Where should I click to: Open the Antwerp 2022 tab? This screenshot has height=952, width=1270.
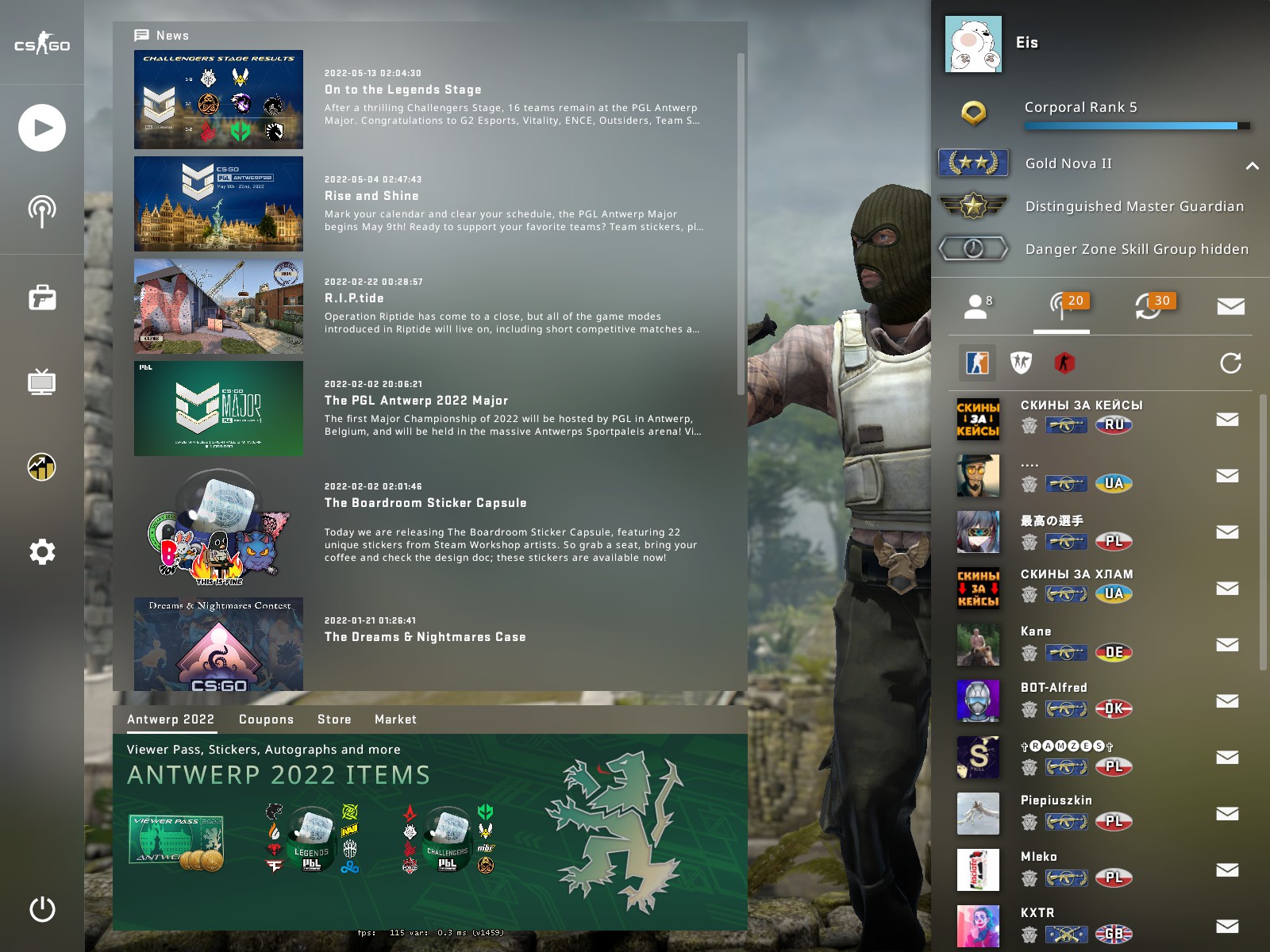[x=171, y=720]
